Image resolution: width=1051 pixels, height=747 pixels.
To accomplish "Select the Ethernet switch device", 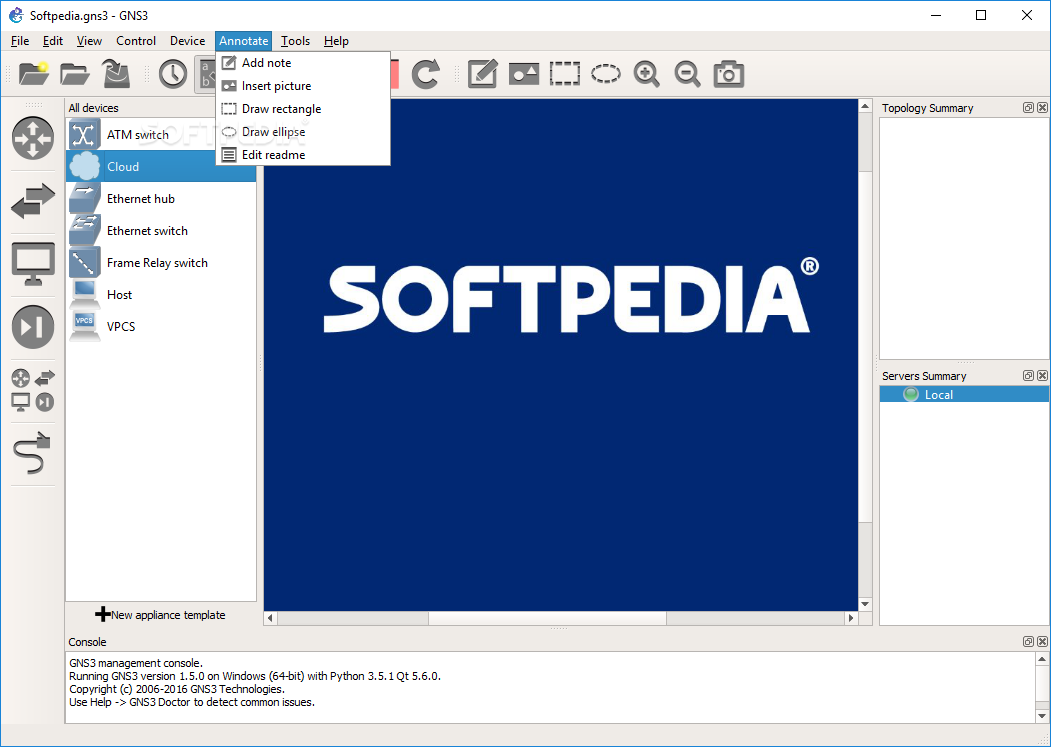I will pos(161,231).
